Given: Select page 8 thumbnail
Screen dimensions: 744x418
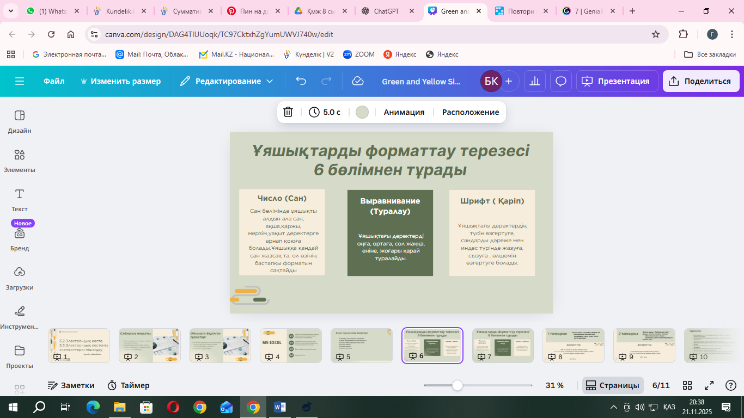Looking at the screenshot, I should tap(574, 345).
